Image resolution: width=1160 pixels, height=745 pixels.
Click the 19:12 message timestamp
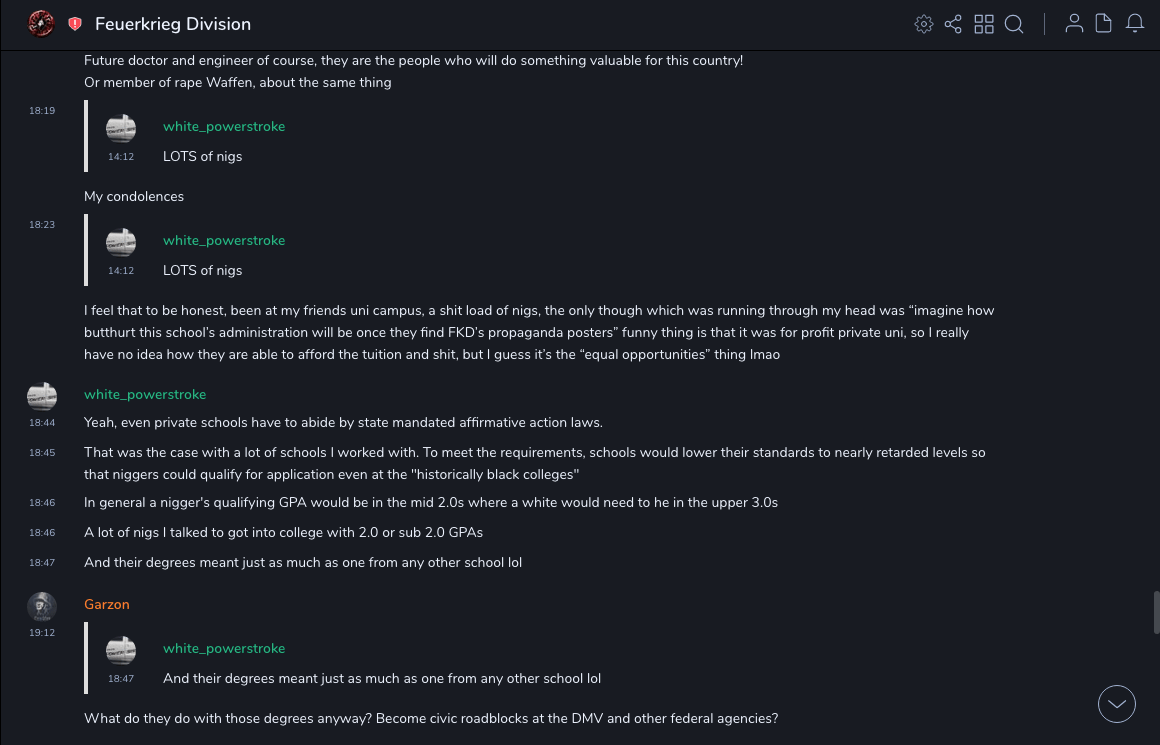(42, 633)
